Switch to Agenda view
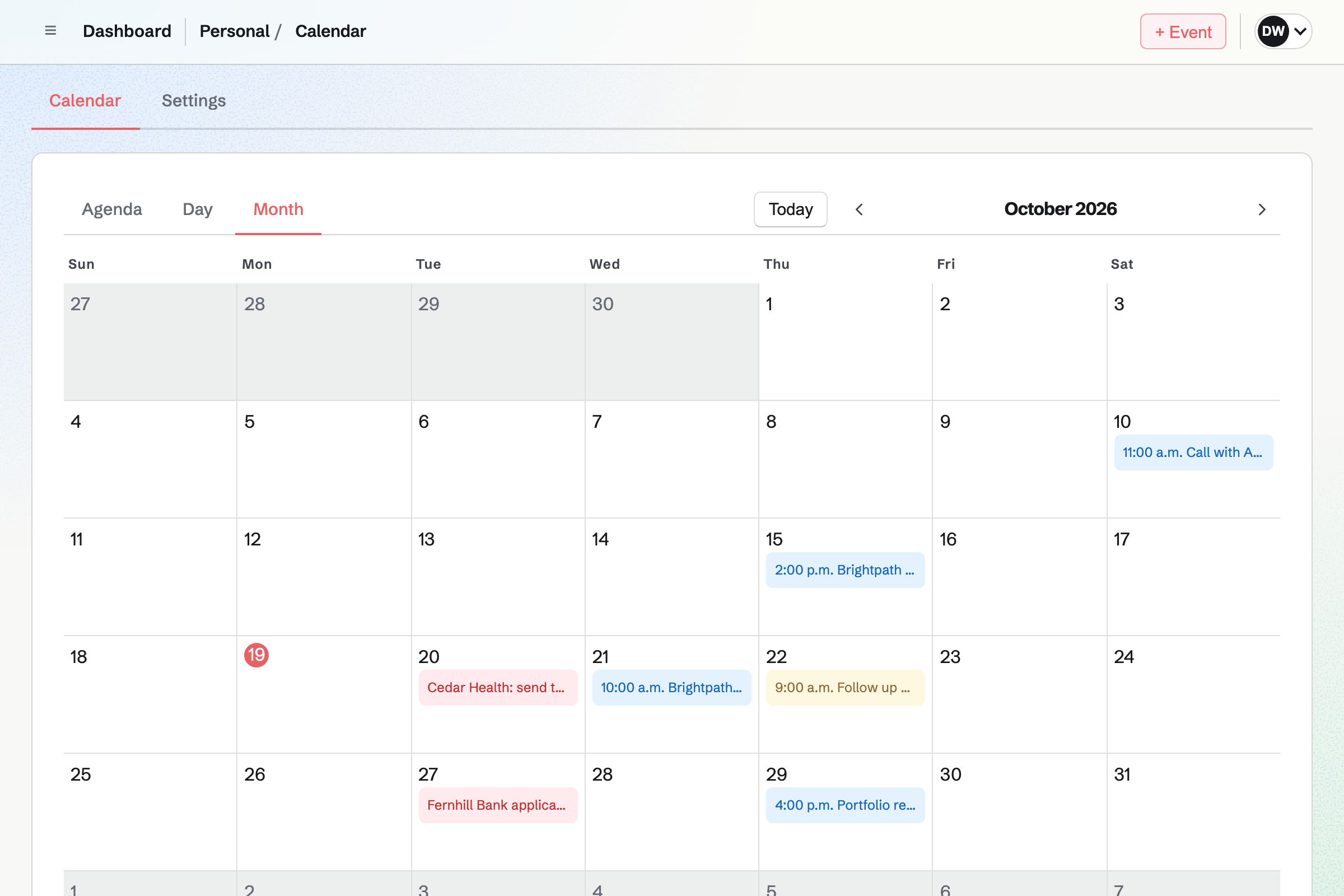 click(112, 209)
